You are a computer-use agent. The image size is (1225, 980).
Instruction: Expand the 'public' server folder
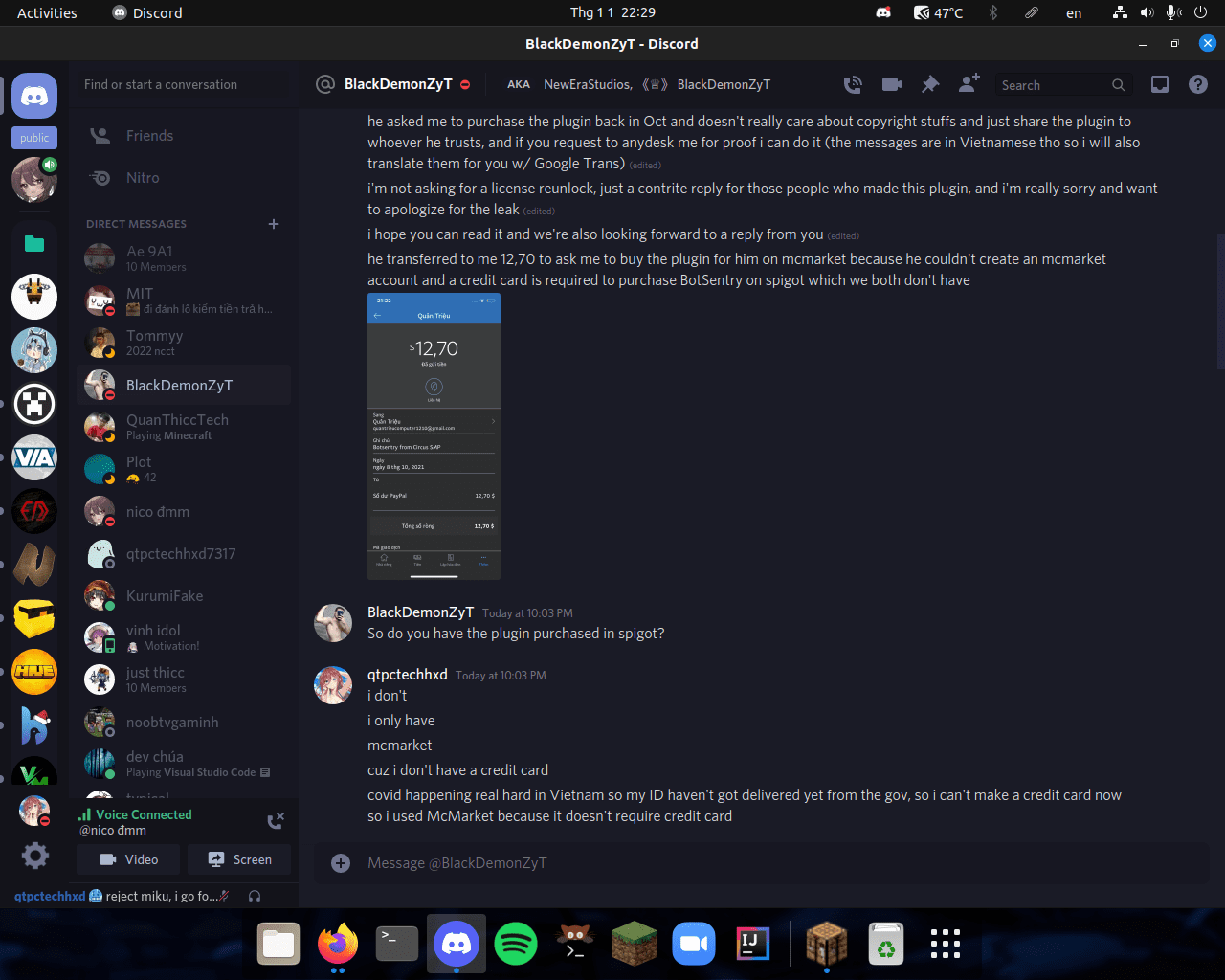[x=34, y=138]
